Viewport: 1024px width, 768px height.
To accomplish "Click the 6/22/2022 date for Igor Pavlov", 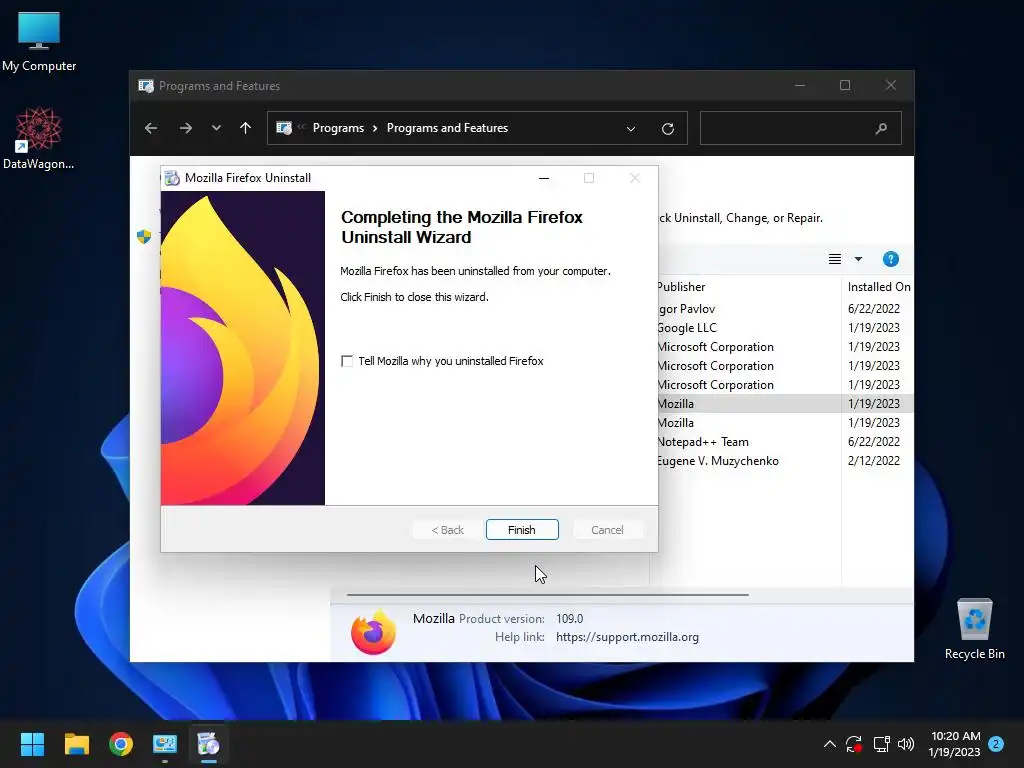I will 874,309.
